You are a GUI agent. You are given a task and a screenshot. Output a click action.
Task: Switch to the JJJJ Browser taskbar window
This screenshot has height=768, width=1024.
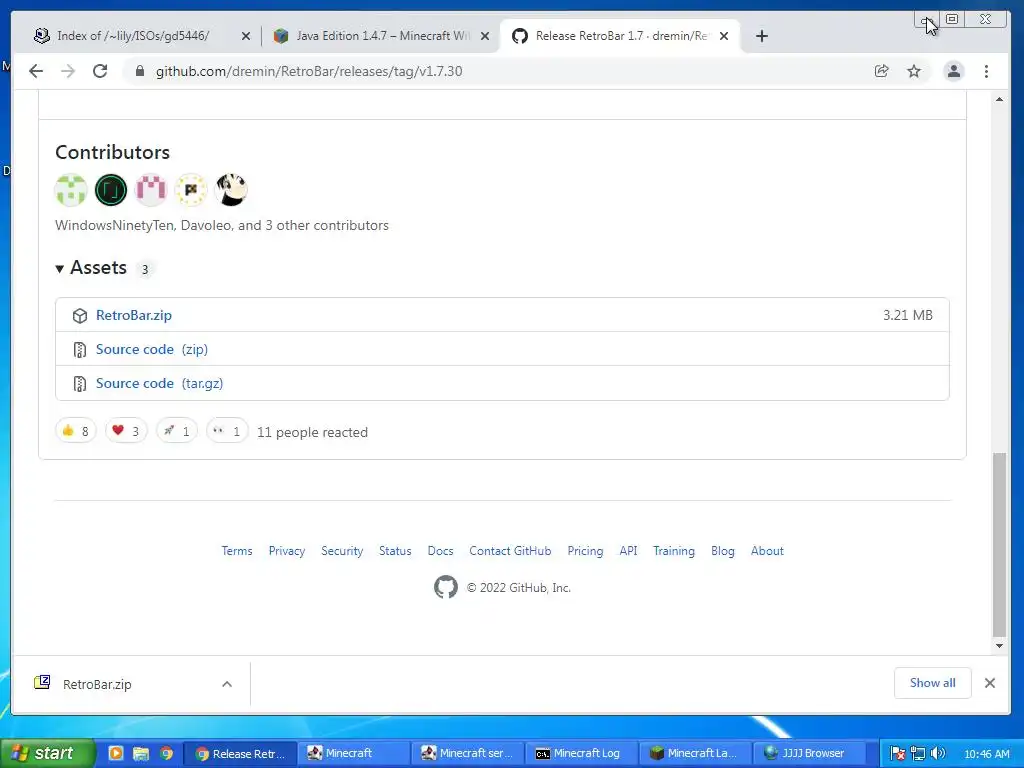810,753
